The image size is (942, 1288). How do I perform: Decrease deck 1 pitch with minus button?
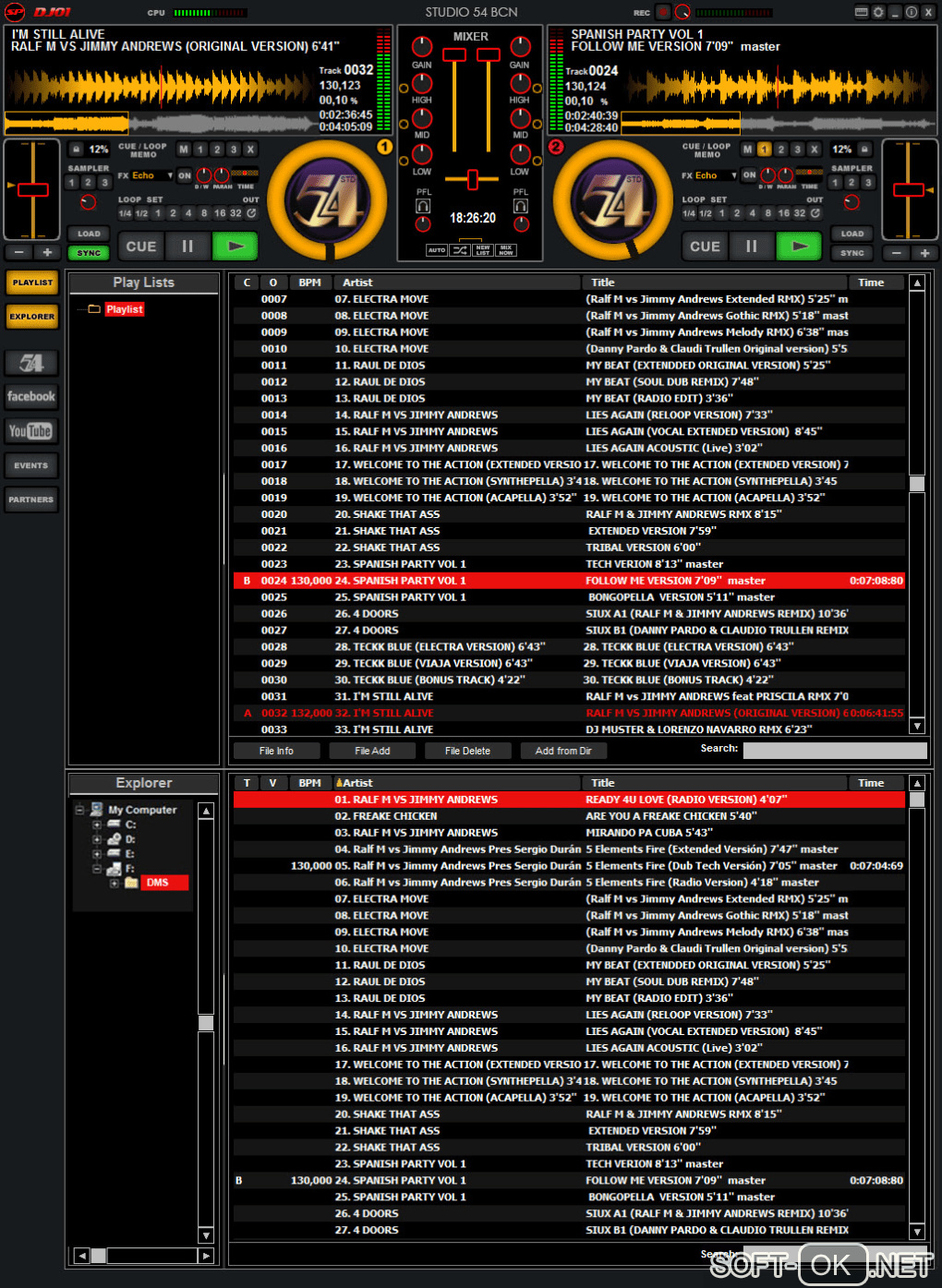(19, 252)
